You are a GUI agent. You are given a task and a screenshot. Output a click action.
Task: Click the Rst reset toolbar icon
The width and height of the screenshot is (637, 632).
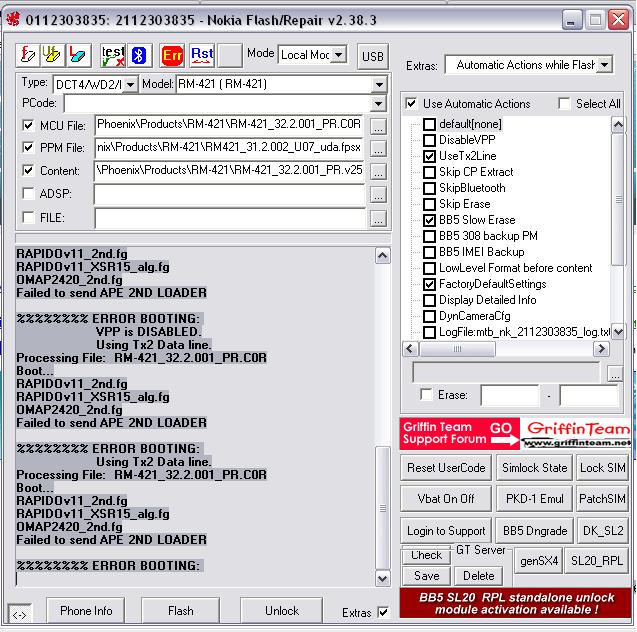pyautogui.click(x=202, y=55)
